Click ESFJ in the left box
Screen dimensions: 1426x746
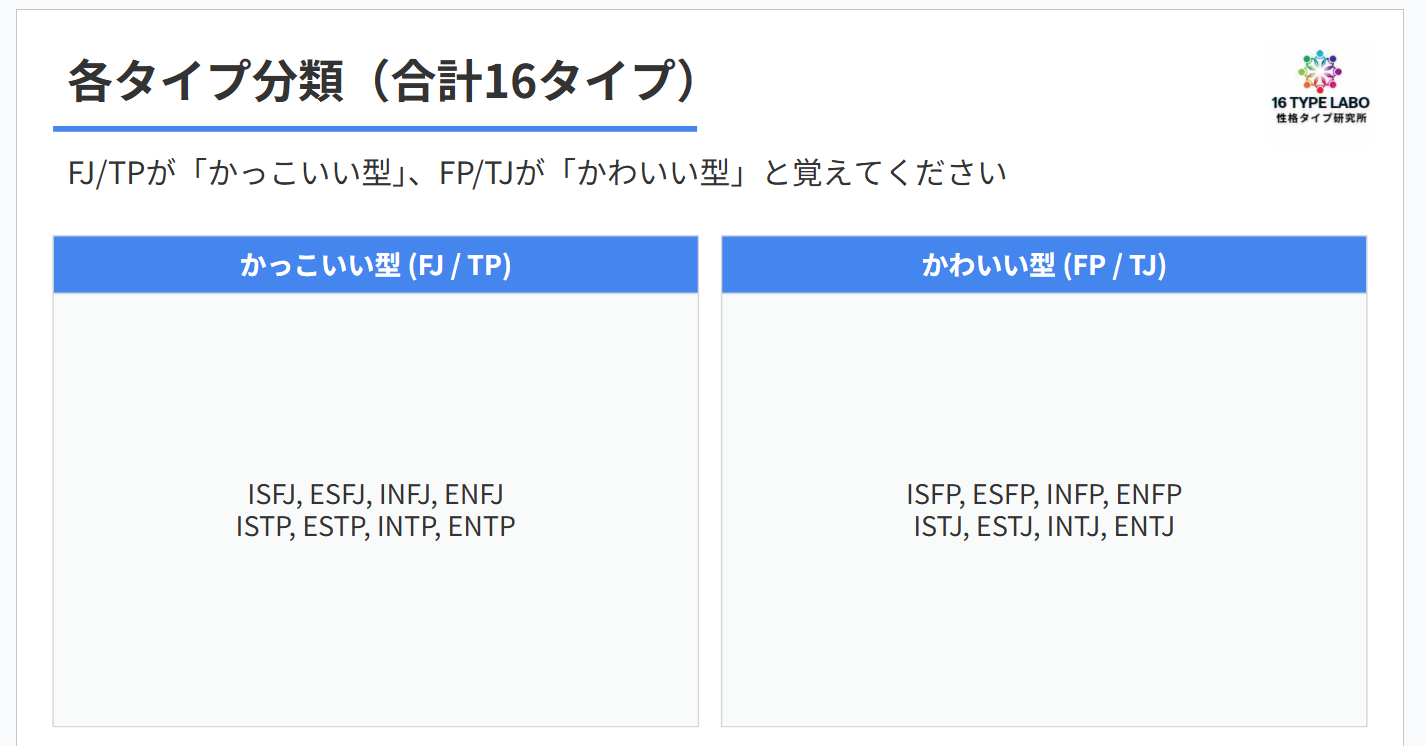coord(339,495)
